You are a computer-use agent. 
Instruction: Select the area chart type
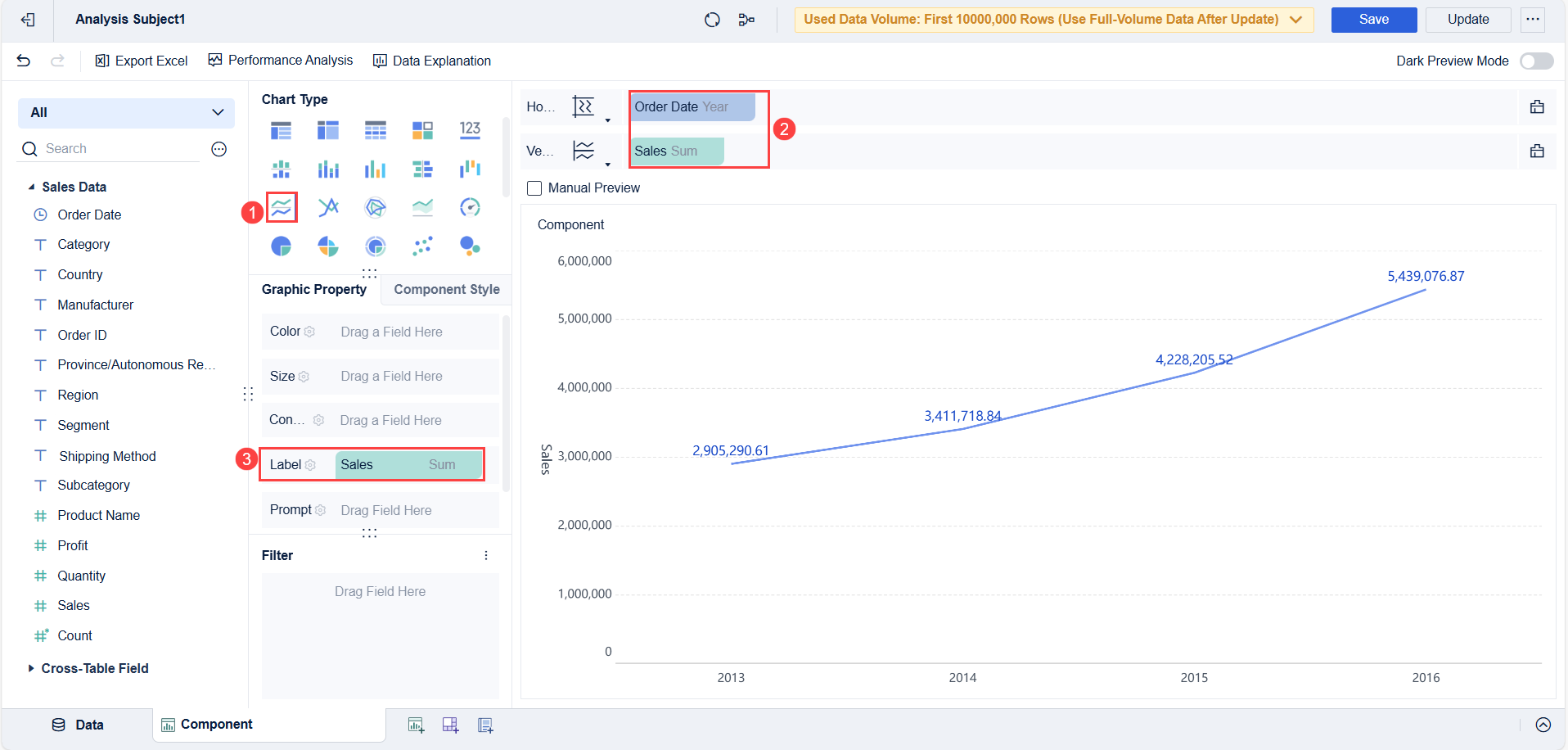pyautogui.click(x=423, y=207)
